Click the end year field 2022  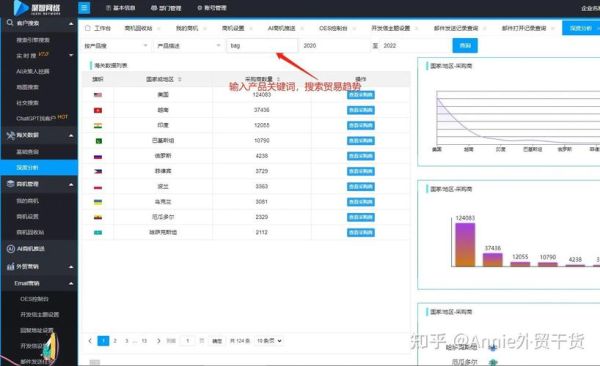(416, 46)
